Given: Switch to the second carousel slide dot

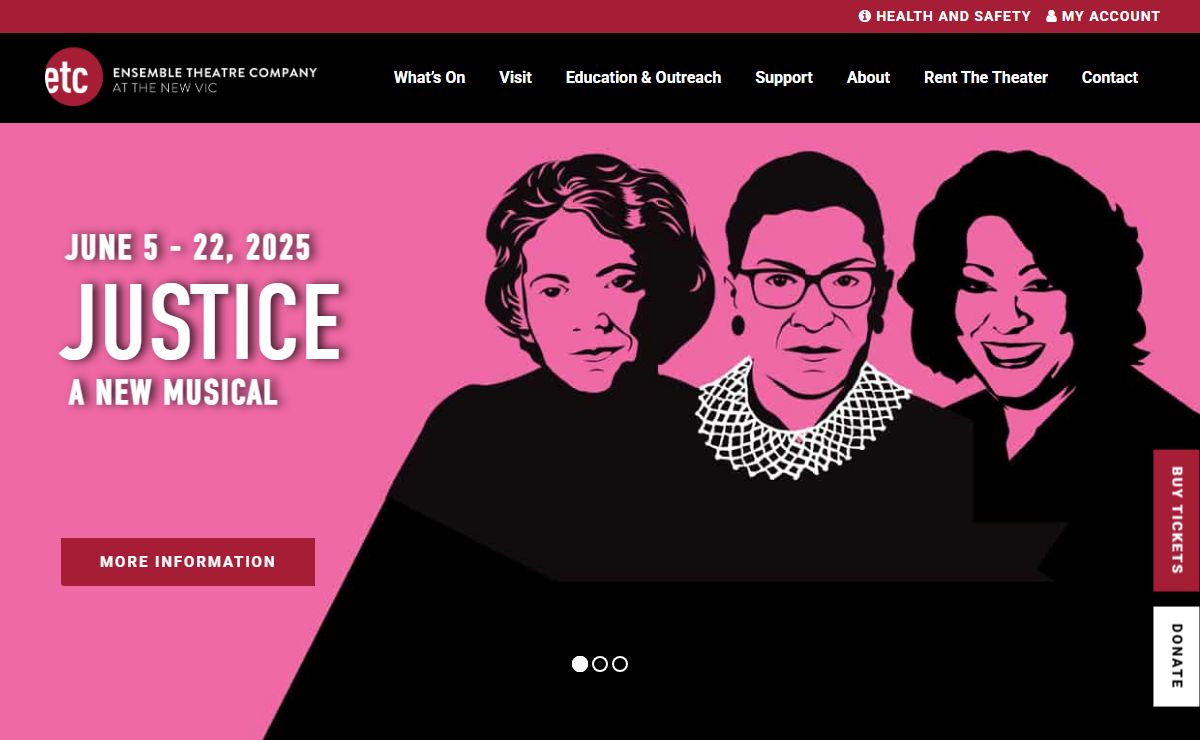Looking at the screenshot, I should 600,664.
